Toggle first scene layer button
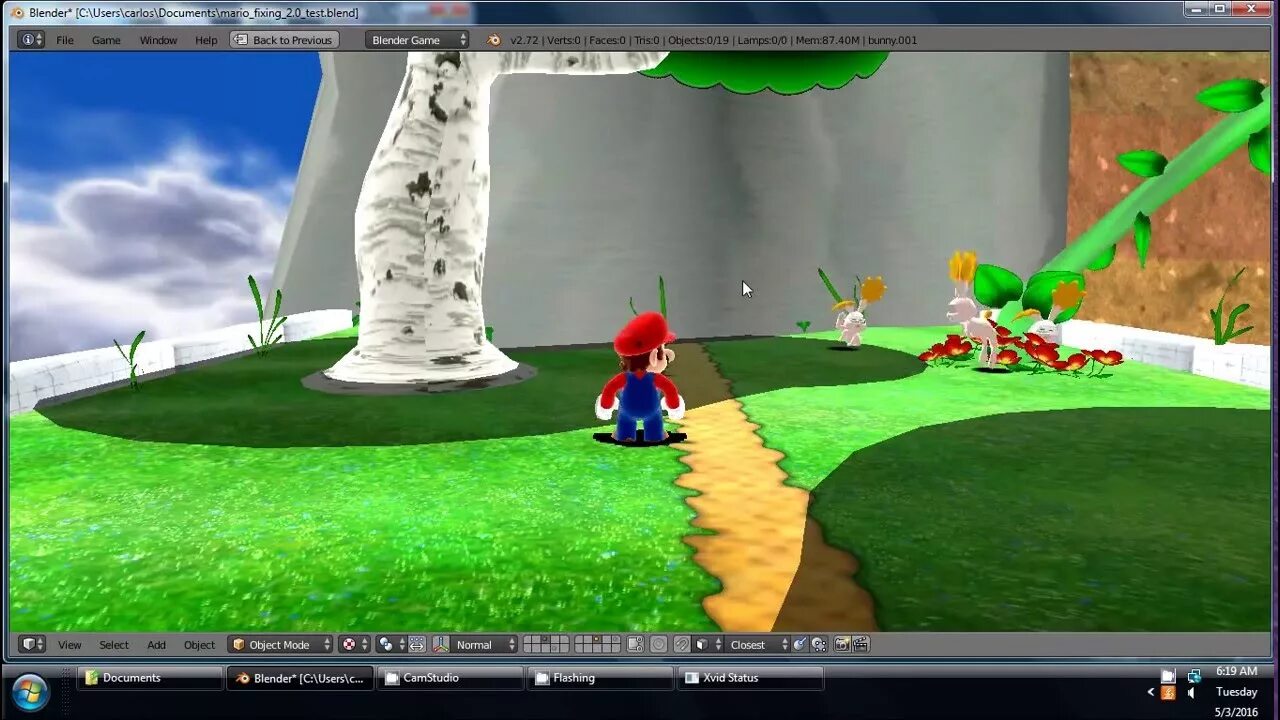 tap(528, 640)
